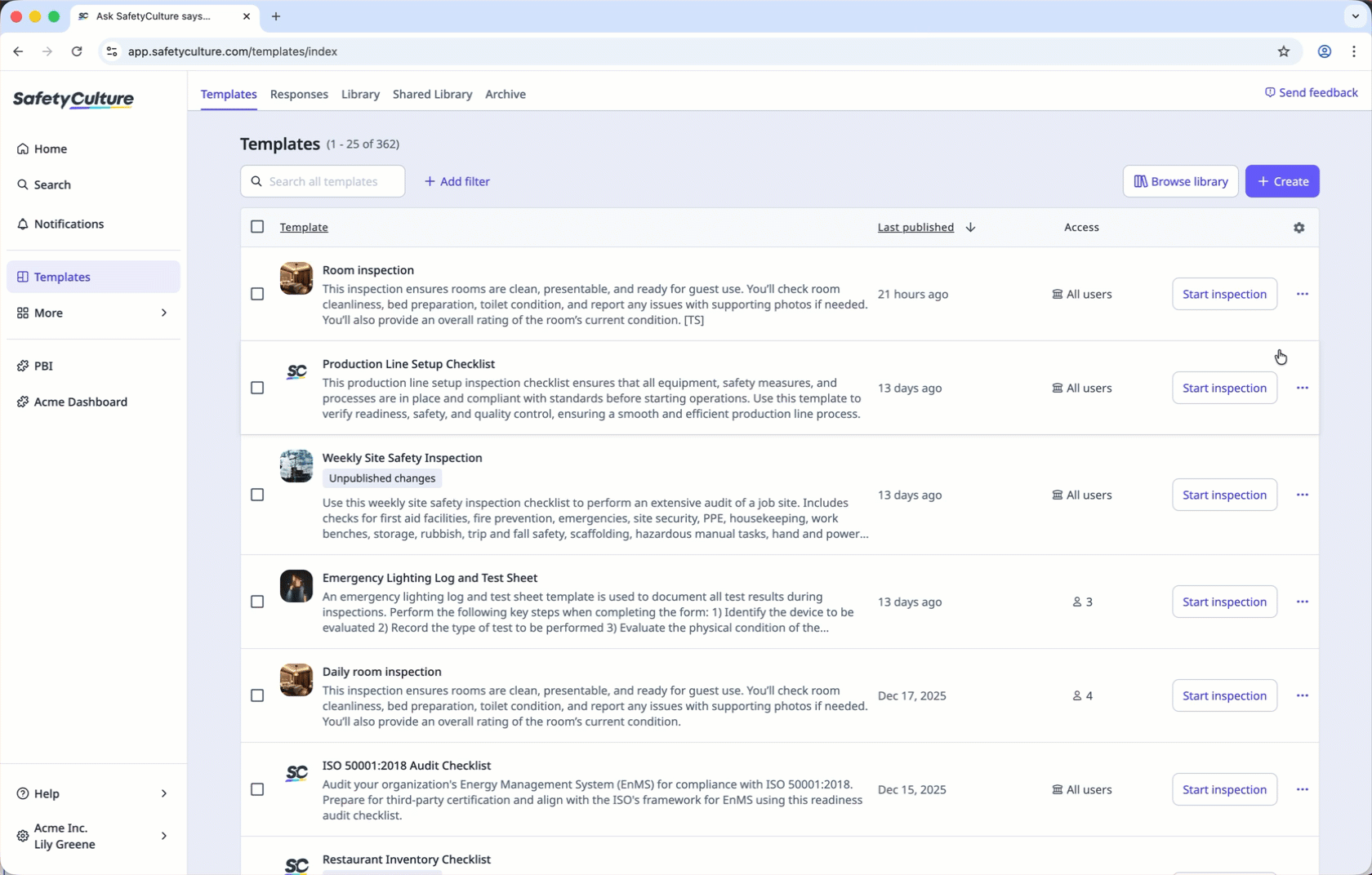
Task: Open PBI in the sidebar
Action: (93, 366)
